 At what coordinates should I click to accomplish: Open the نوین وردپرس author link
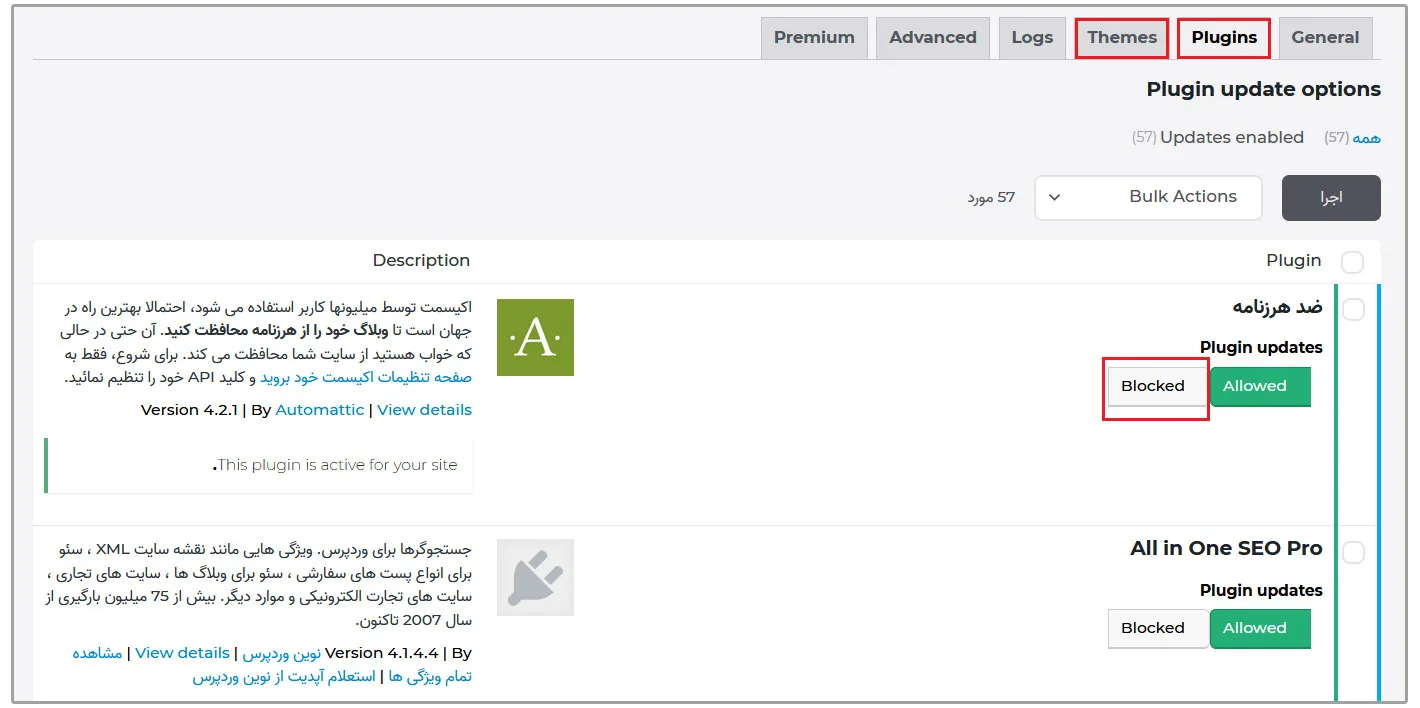pos(282,653)
